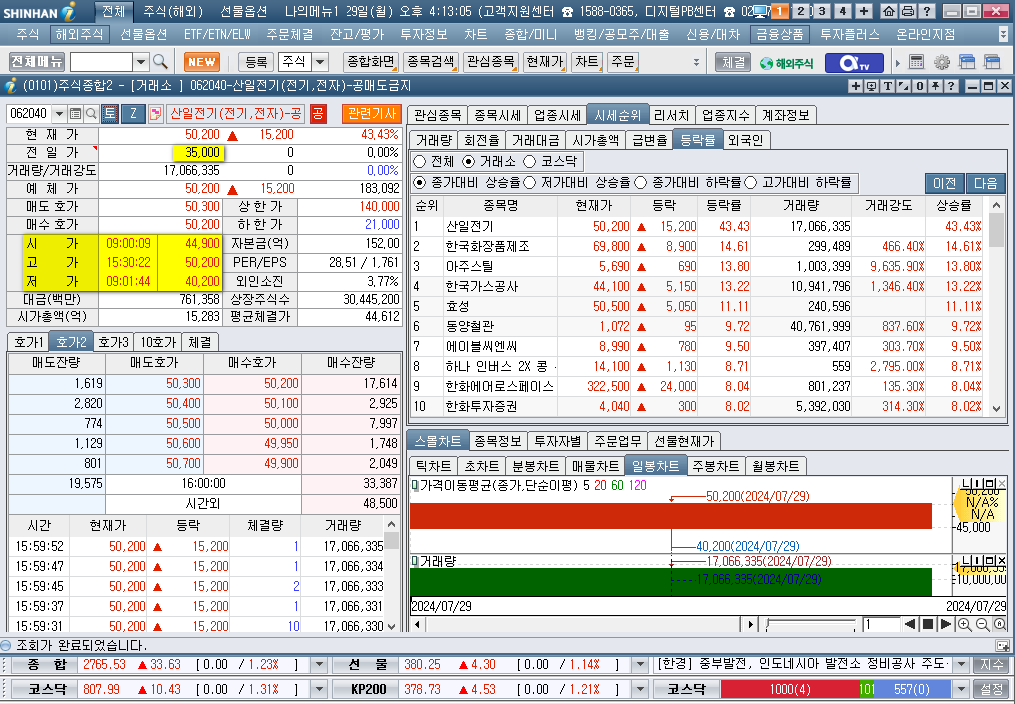Open help question mark in top title bar
Viewport: 1015px width, 704px height.
click(x=926, y=11)
